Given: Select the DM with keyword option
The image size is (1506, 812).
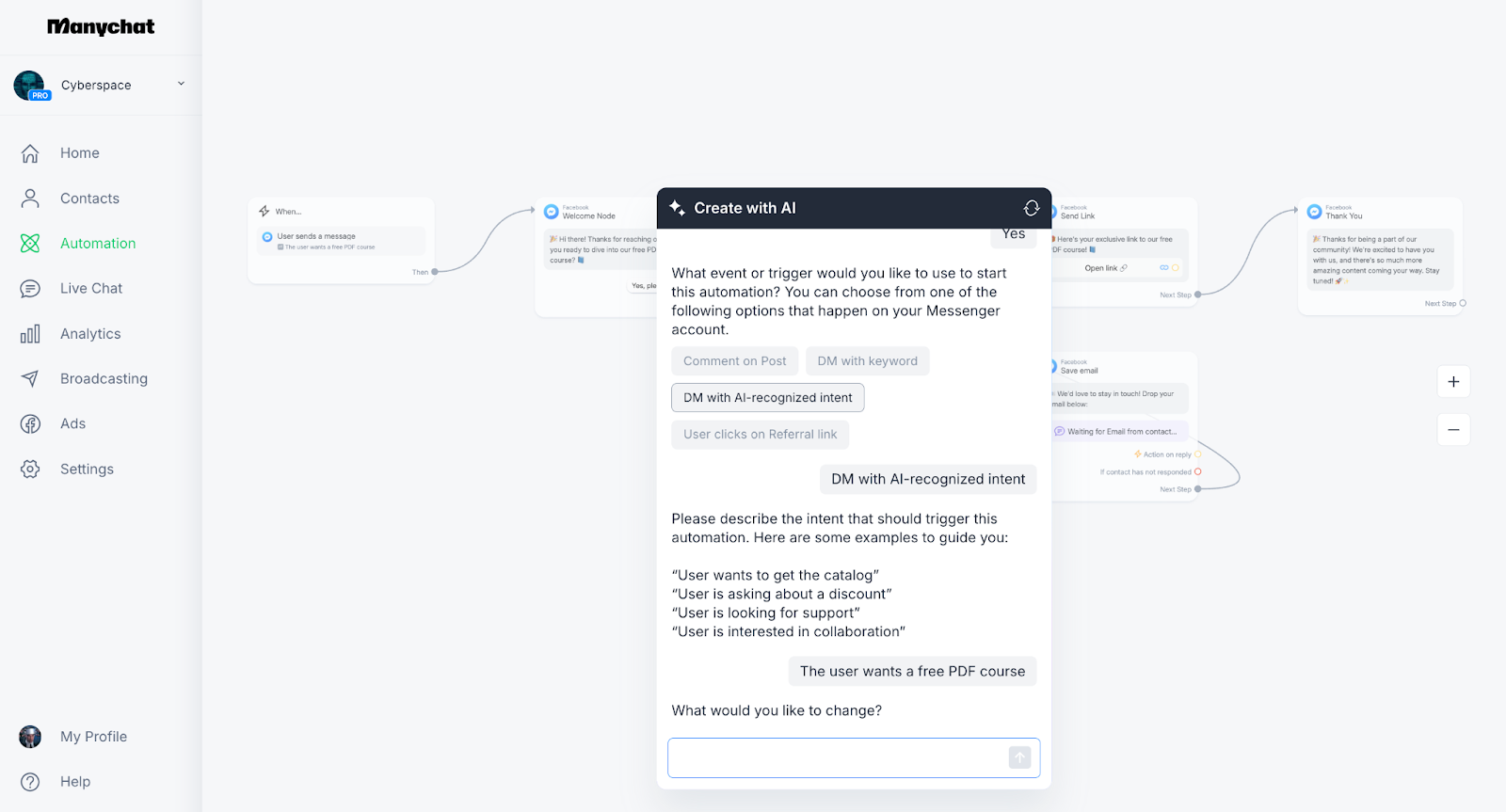Looking at the screenshot, I should (867, 361).
